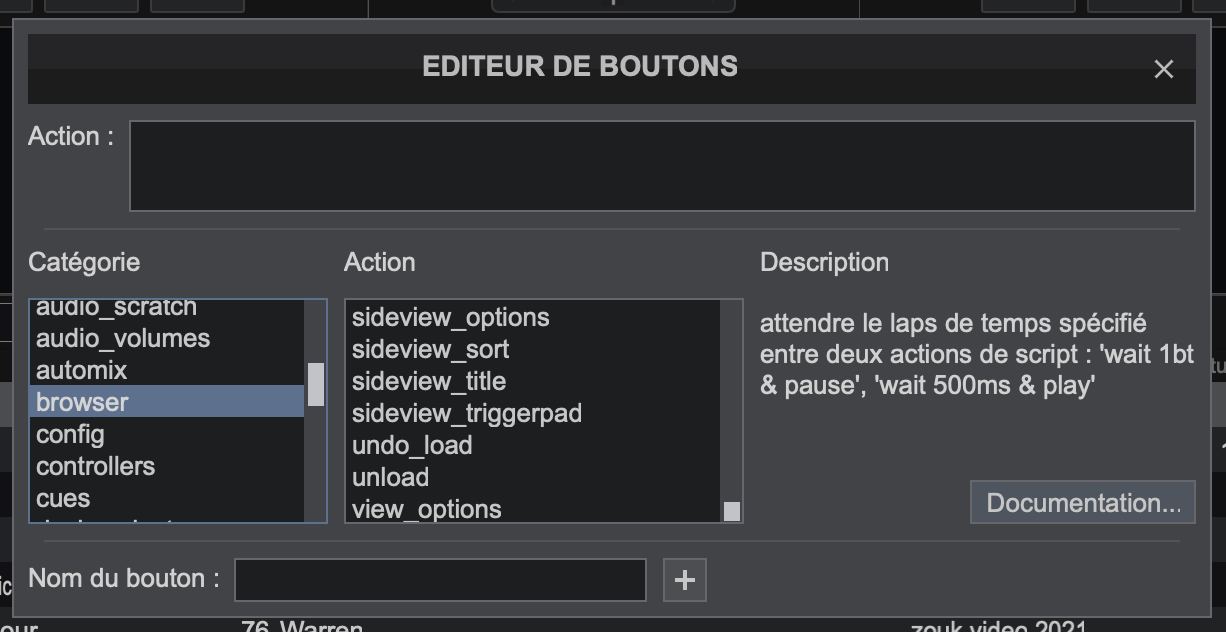Choose the undo_load action
Screen dimensions: 1226x632
pyautogui.click(x=412, y=445)
